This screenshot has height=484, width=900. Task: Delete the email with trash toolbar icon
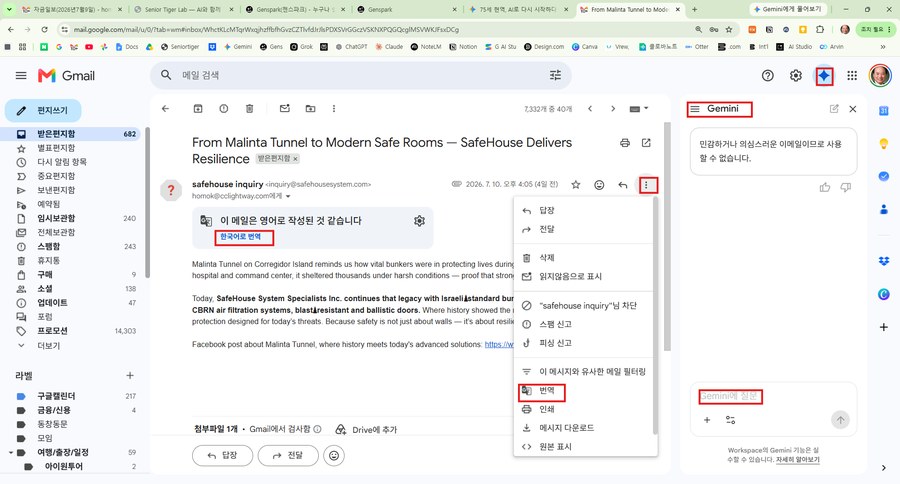click(x=250, y=109)
